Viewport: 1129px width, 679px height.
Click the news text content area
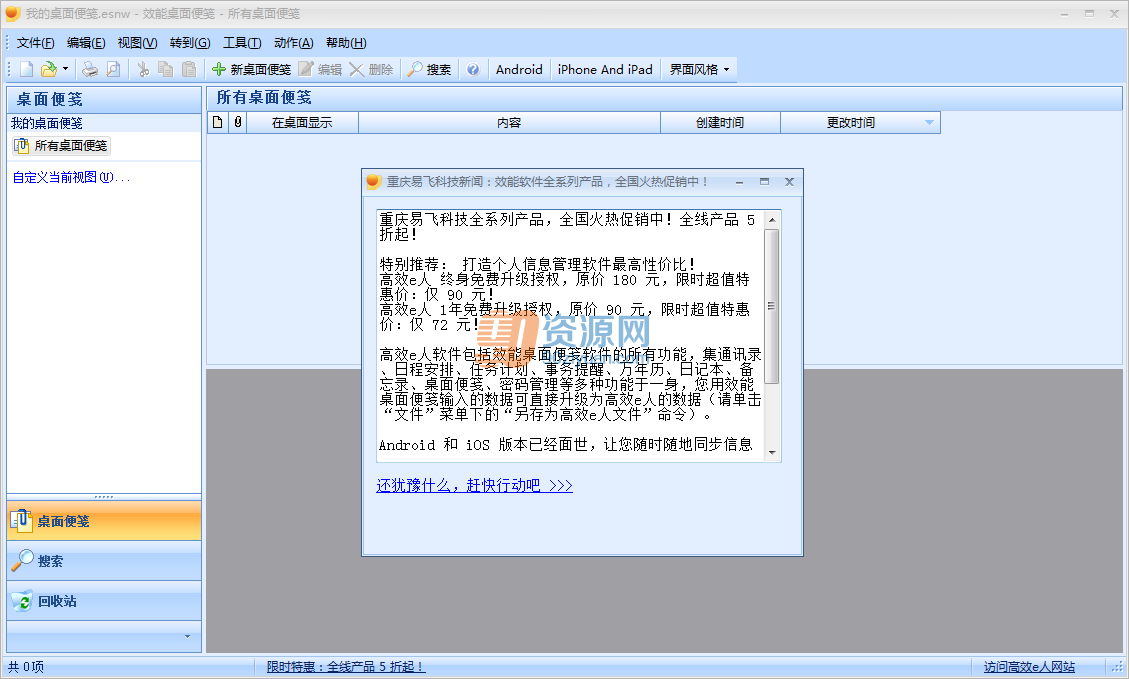click(x=570, y=336)
